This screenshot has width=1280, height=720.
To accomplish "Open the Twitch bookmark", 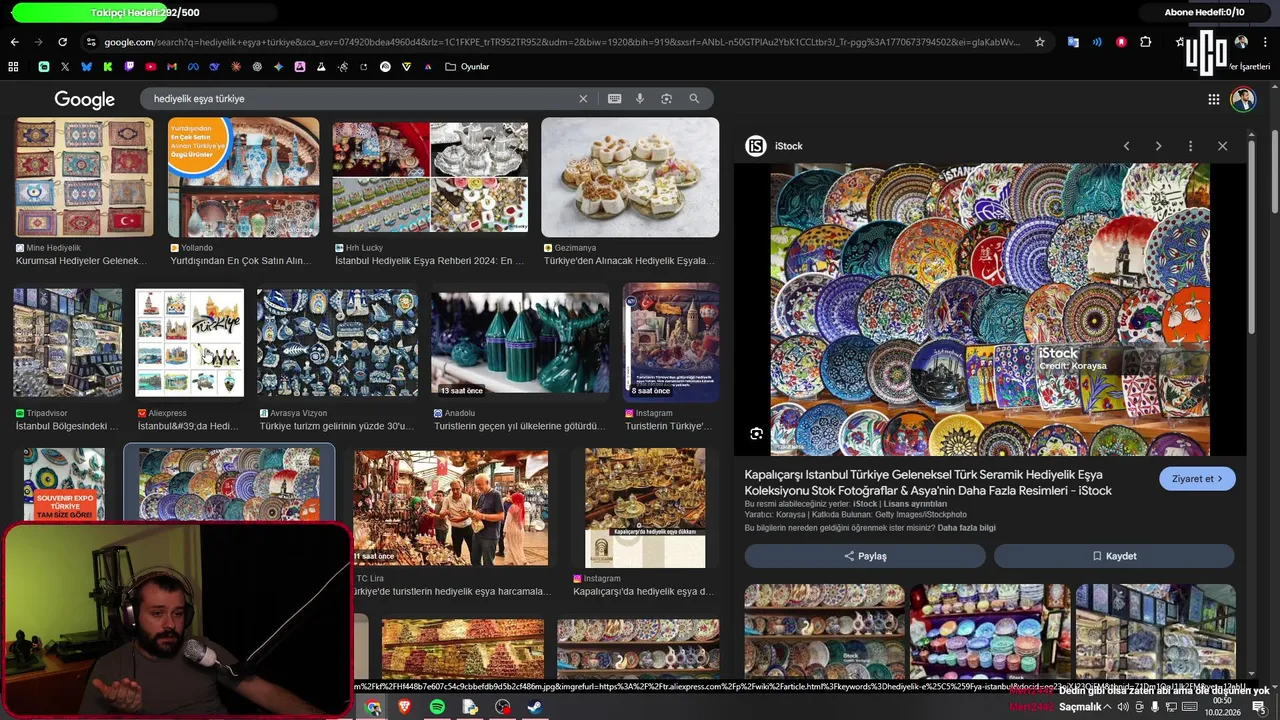I will (129, 67).
